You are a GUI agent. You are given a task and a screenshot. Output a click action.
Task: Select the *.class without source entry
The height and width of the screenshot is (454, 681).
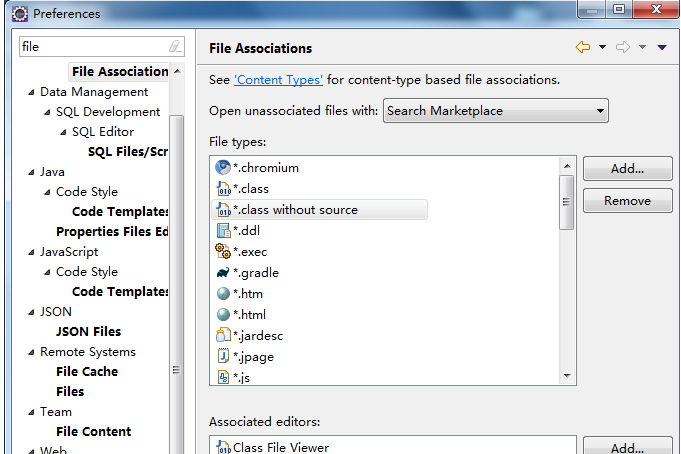click(x=295, y=210)
